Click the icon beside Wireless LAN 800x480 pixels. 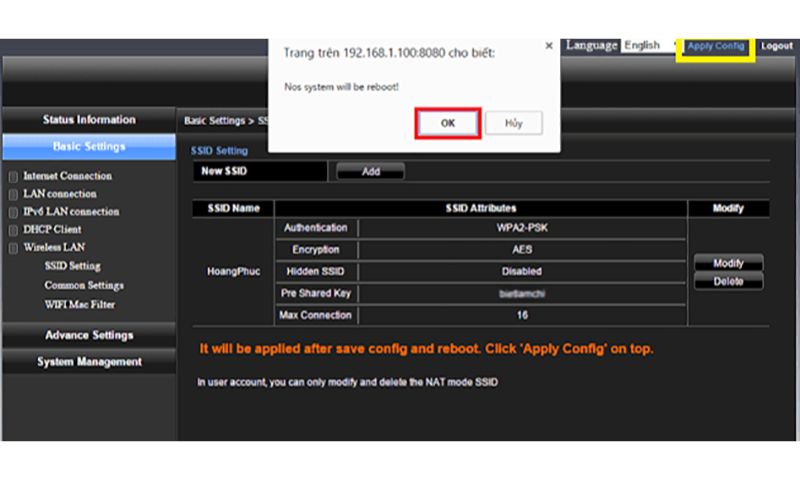13,249
